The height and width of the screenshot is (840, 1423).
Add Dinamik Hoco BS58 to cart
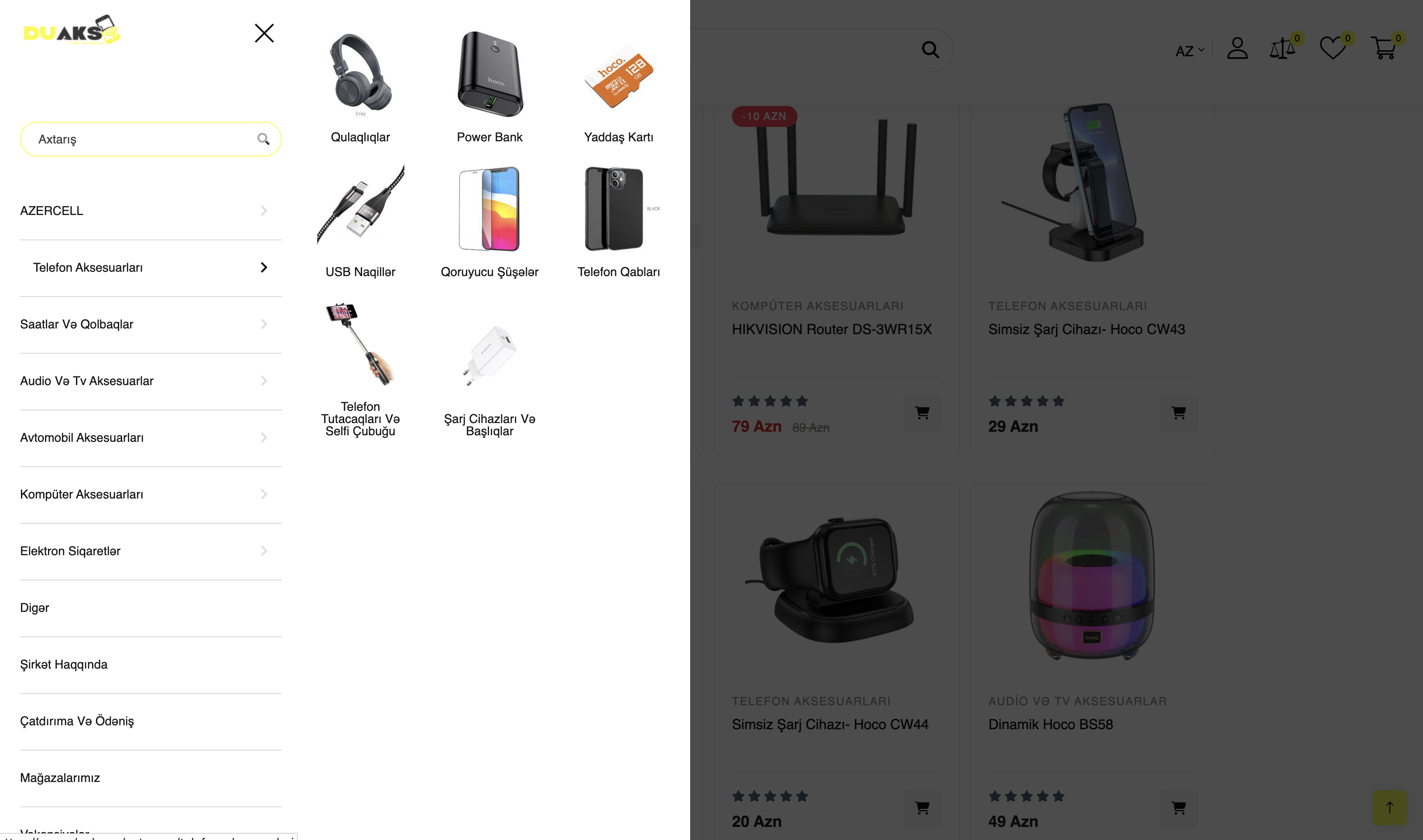point(1178,808)
